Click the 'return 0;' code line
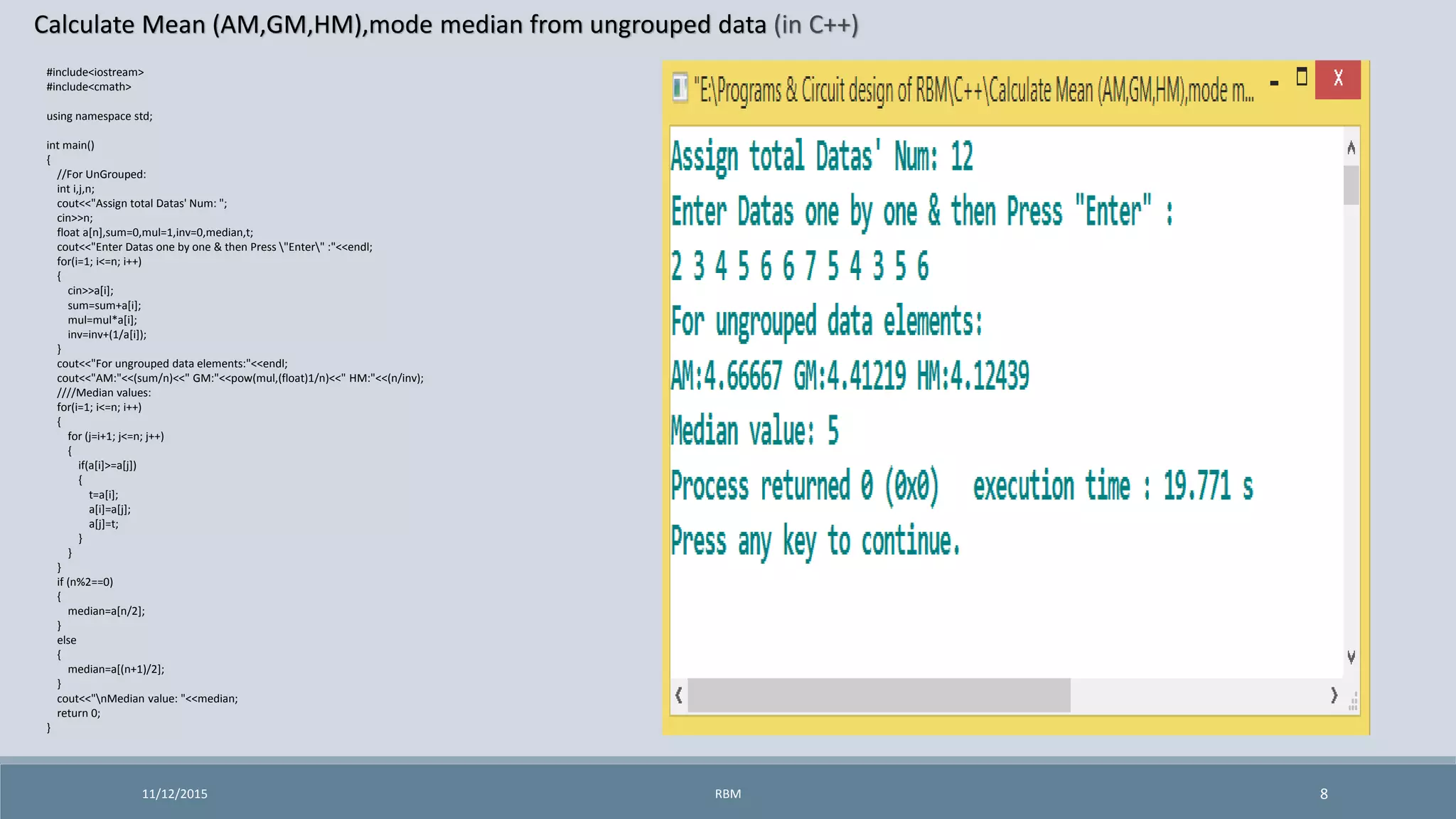The width and height of the screenshot is (1456, 819). (79, 713)
